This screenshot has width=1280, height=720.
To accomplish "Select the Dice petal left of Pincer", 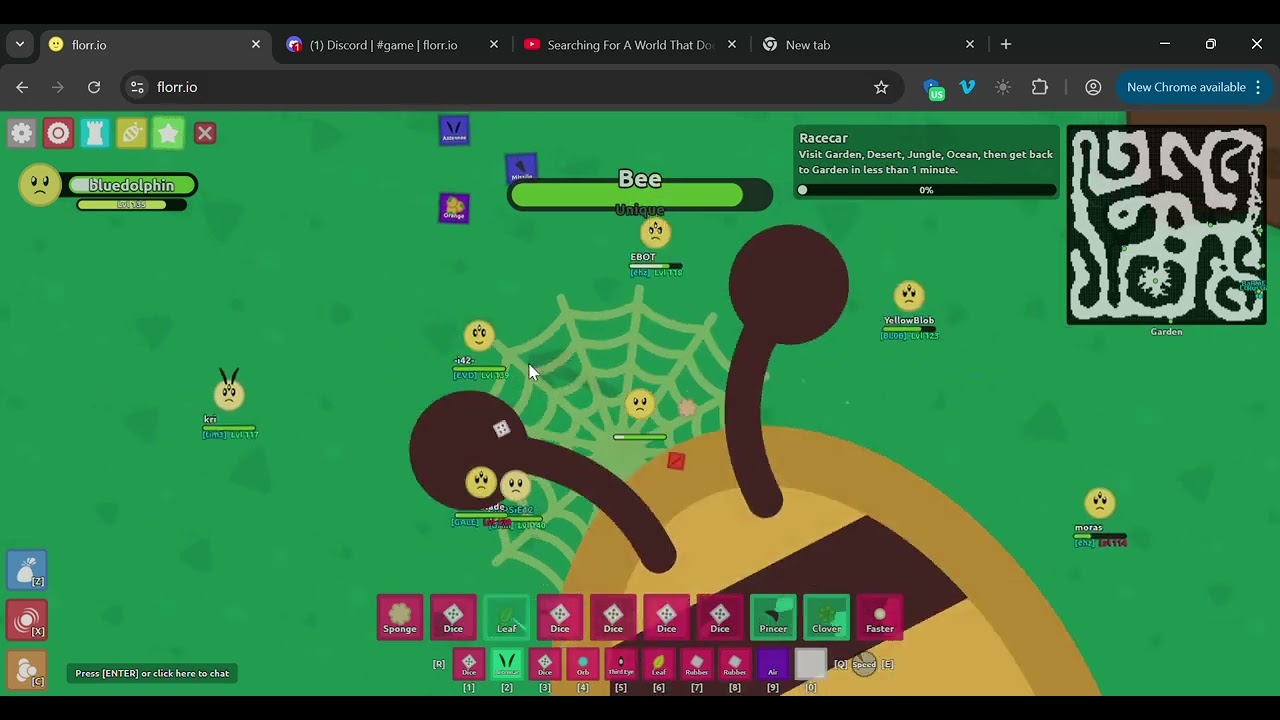I will [720, 616].
